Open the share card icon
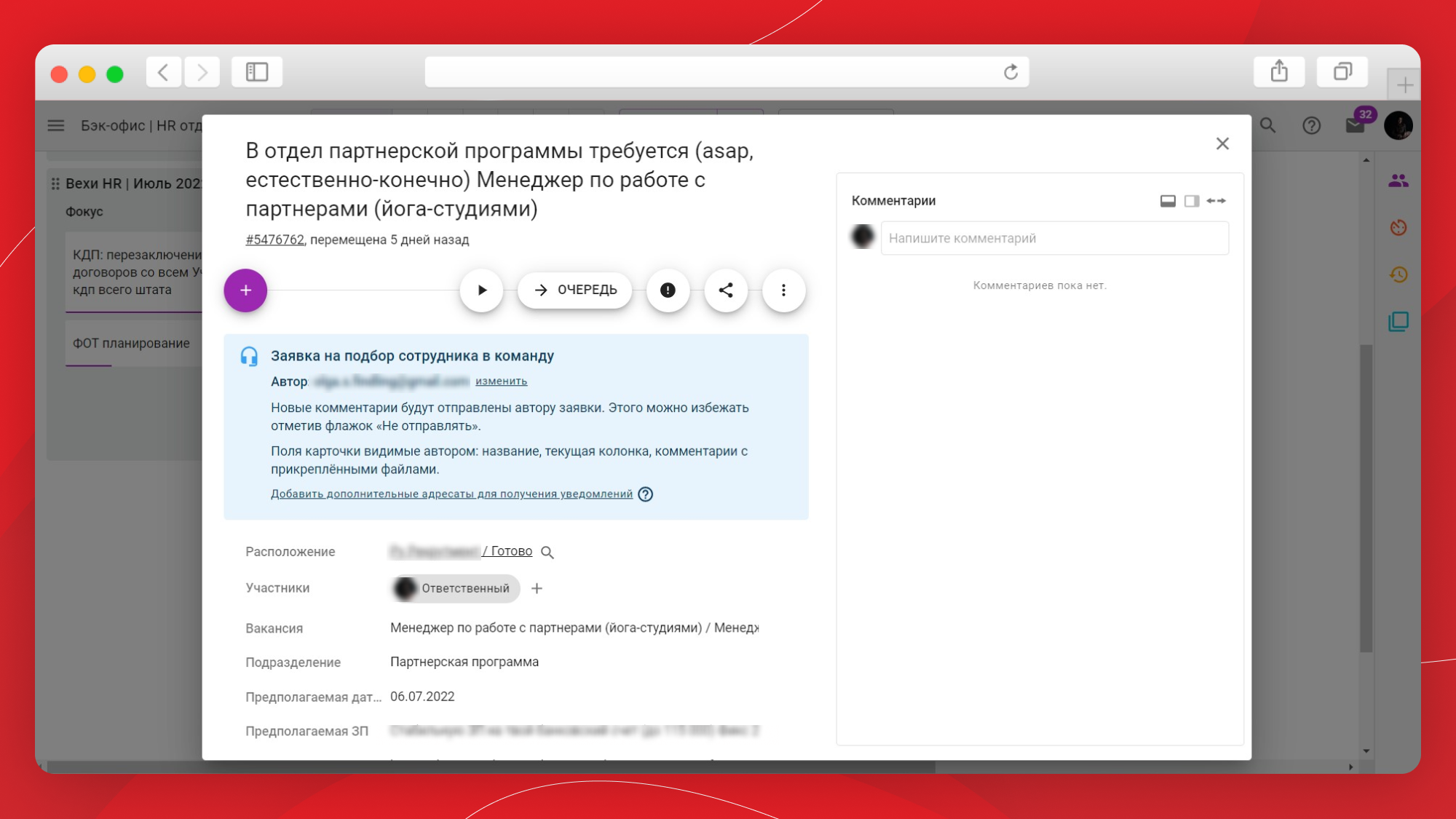This screenshot has width=1456, height=819. point(726,290)
